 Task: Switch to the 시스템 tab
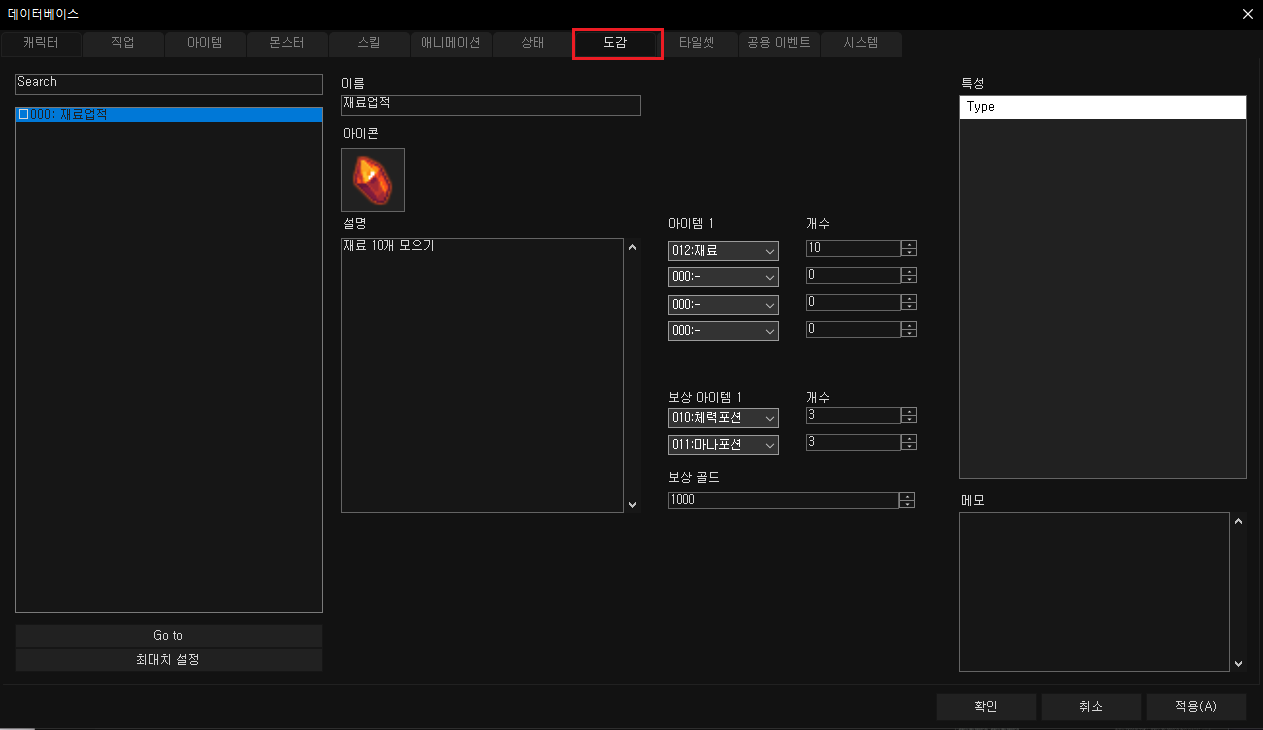(861, 44)
